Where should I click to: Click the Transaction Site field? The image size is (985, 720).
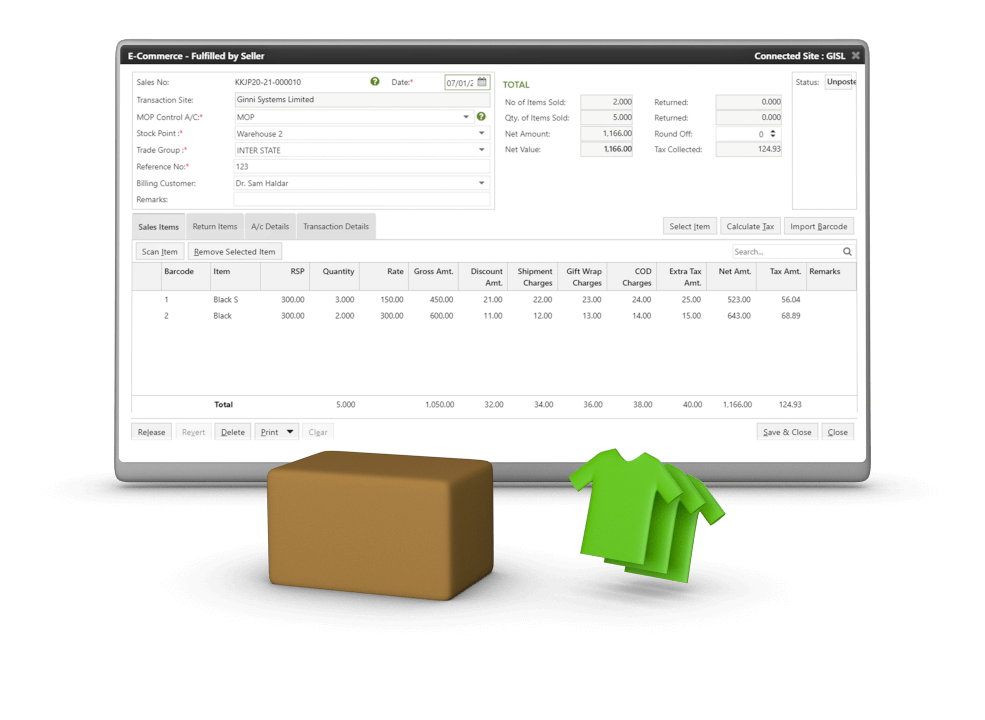(x=362, y=99)
